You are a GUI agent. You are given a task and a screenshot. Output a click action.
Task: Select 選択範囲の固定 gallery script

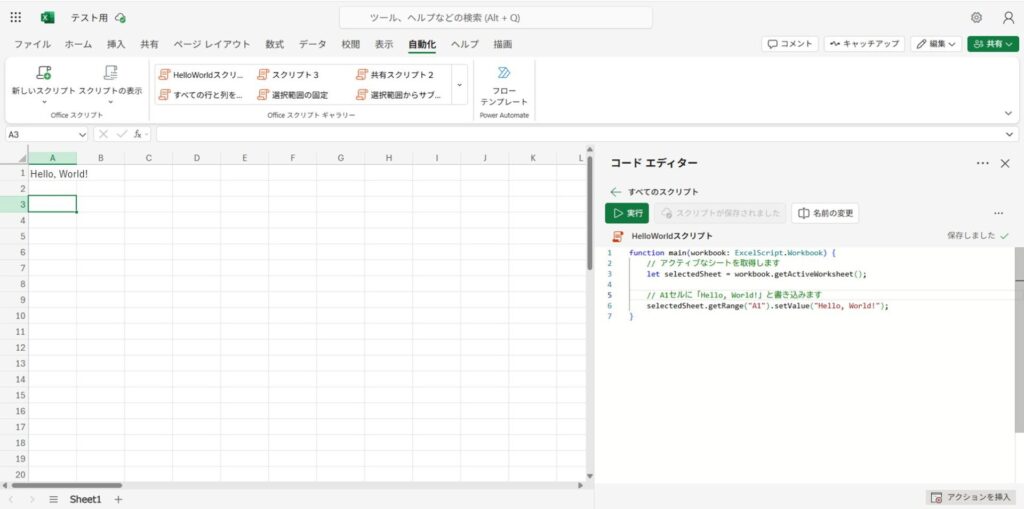click(x=293, y=95)
